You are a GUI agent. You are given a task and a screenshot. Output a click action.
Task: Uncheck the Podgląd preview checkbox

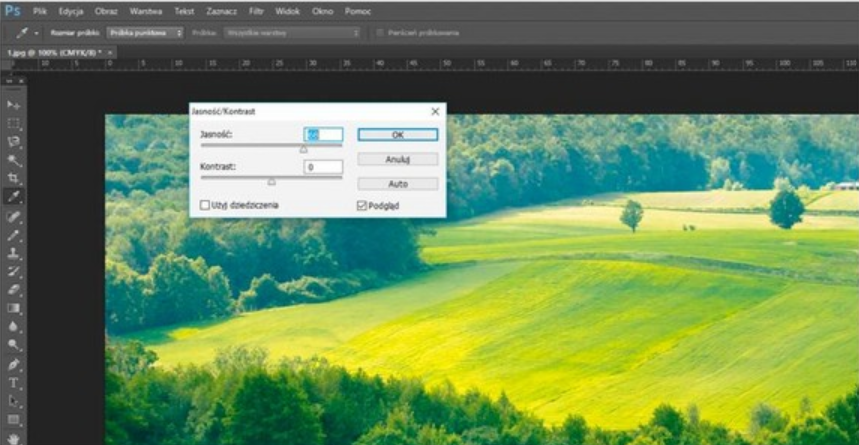tap(362, 205)
